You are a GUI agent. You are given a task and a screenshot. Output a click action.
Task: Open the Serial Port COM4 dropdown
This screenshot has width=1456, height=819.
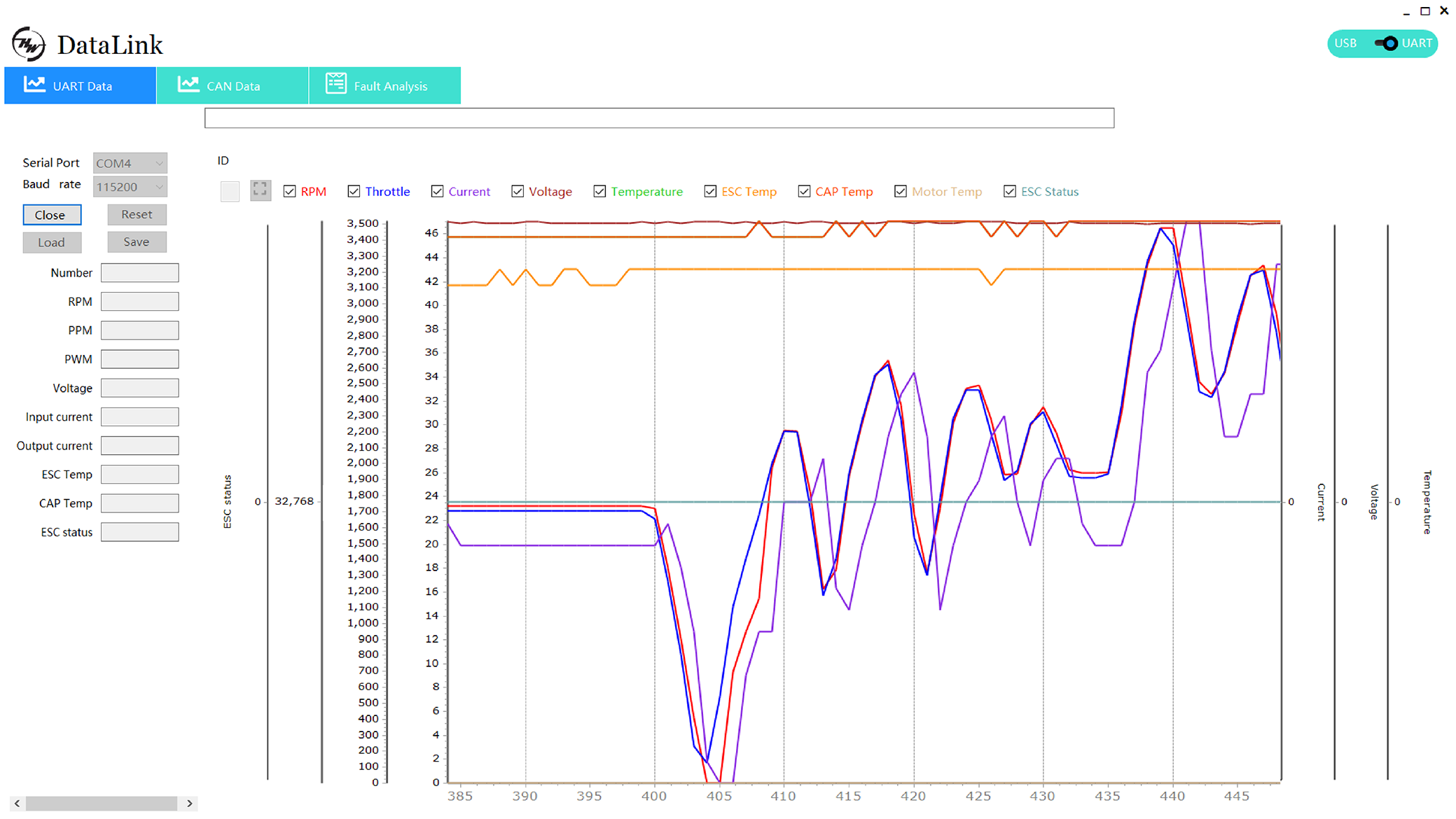pos(130,163)
